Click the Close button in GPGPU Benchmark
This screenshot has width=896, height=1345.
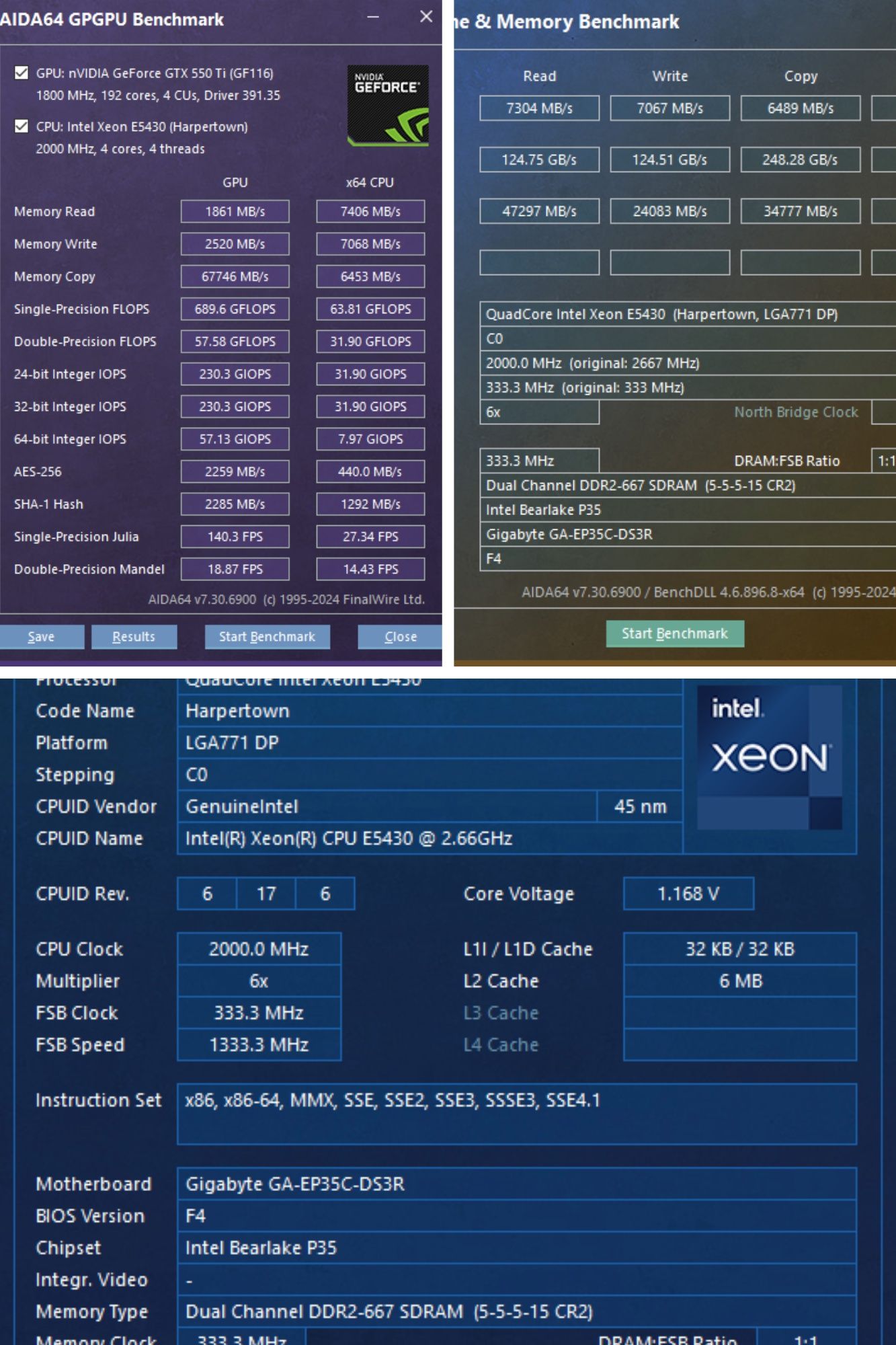pos(401,636)
